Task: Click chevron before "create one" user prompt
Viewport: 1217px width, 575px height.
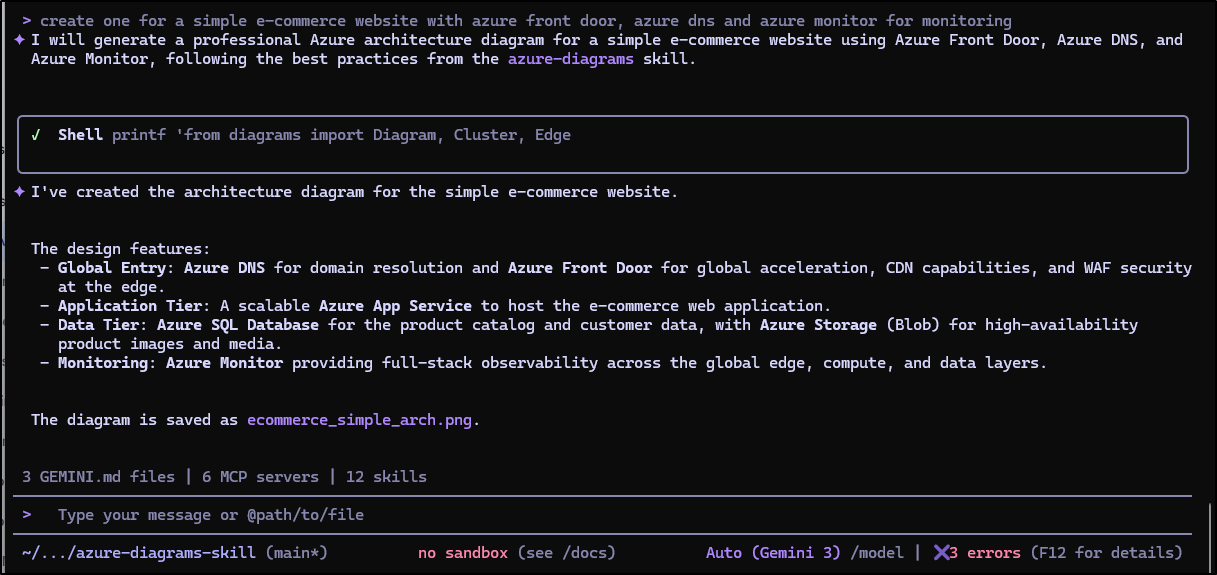Action: coord(26,21)
